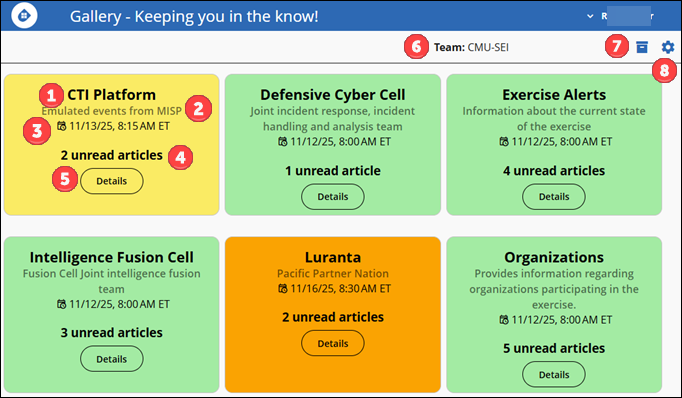
Task: Click the 'Team: CMU-SEI' label
Action: (x=471, y=47)
